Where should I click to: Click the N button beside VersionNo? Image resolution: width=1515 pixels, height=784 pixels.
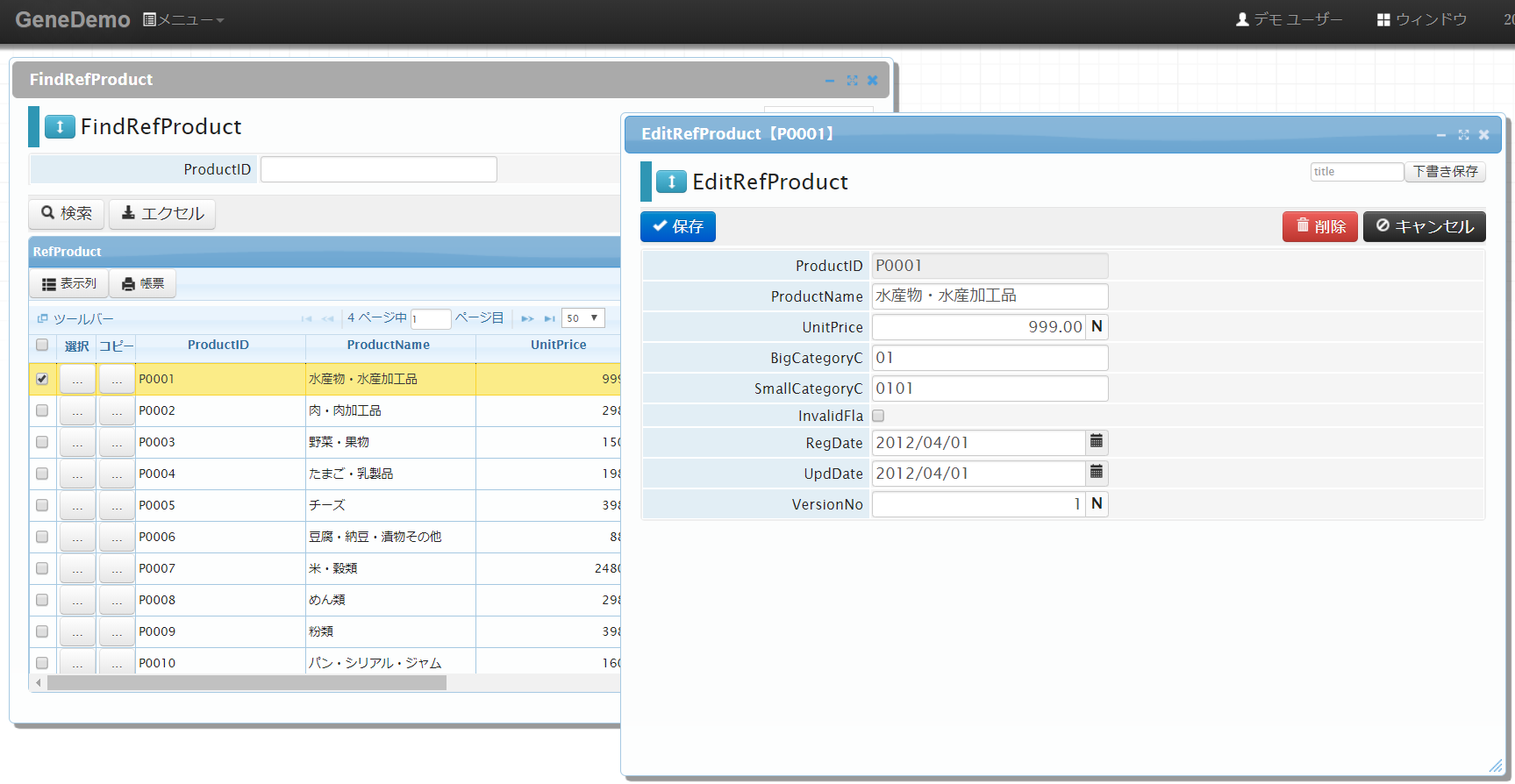tap(1097, 503)
